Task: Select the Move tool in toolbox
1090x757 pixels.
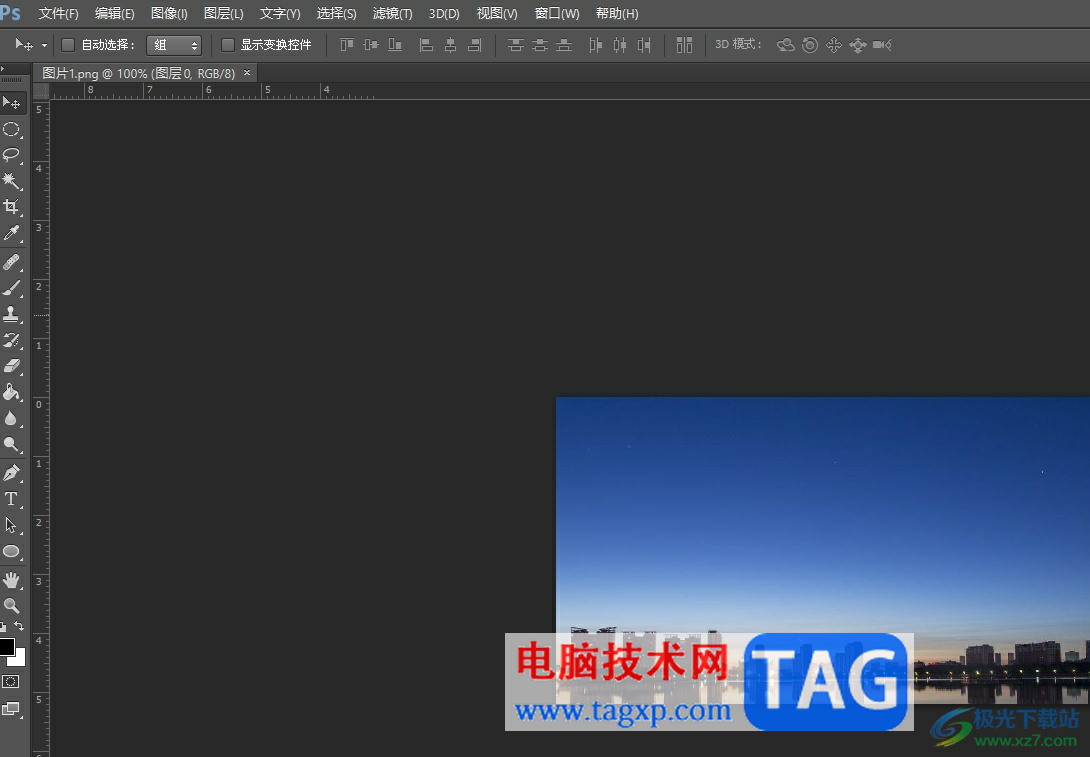Action: [x=12, y=103]
